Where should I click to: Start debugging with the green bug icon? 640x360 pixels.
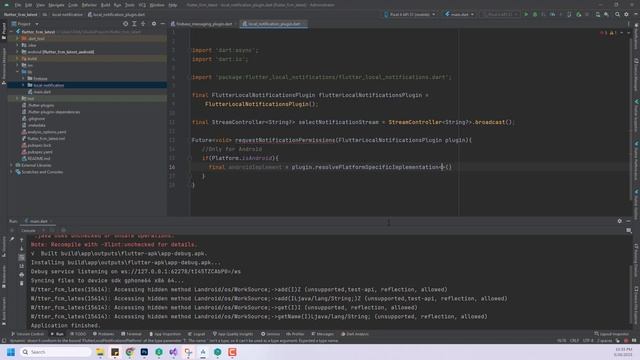(535, 14)
